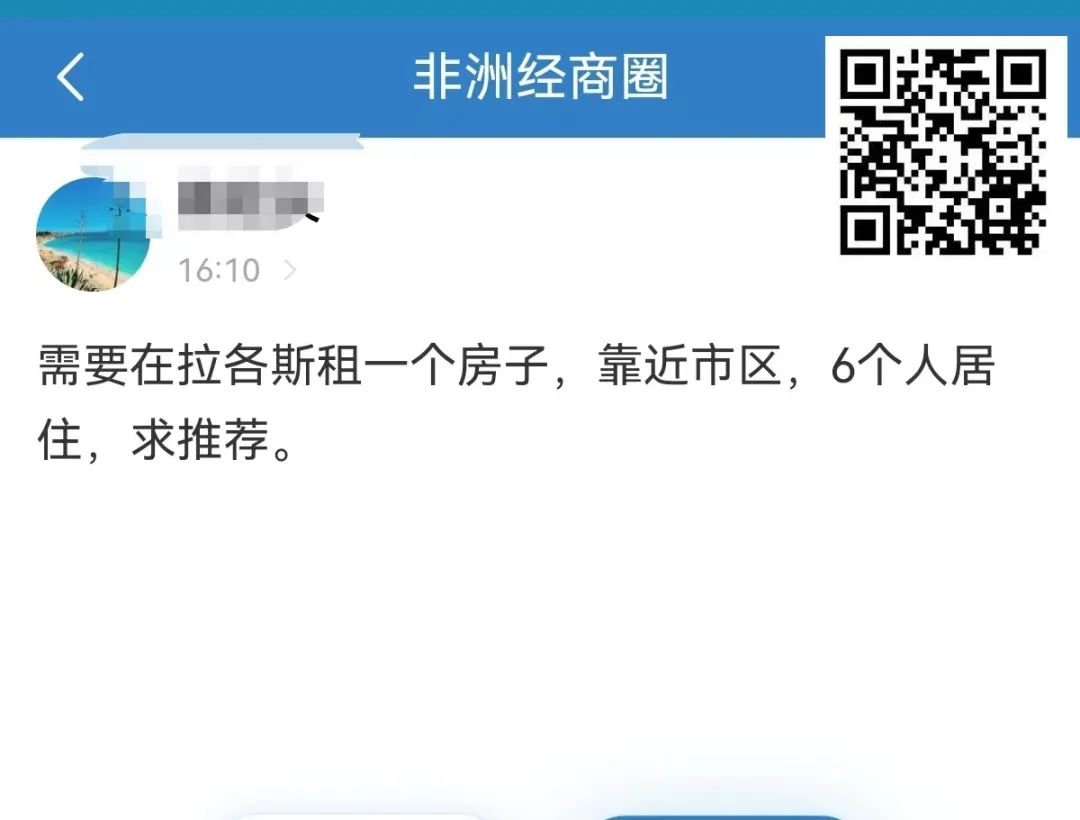This screenshot has width=1080, height=820.
Task: Select the 非洲经商圈 page title
Action: tap(541, 76)
